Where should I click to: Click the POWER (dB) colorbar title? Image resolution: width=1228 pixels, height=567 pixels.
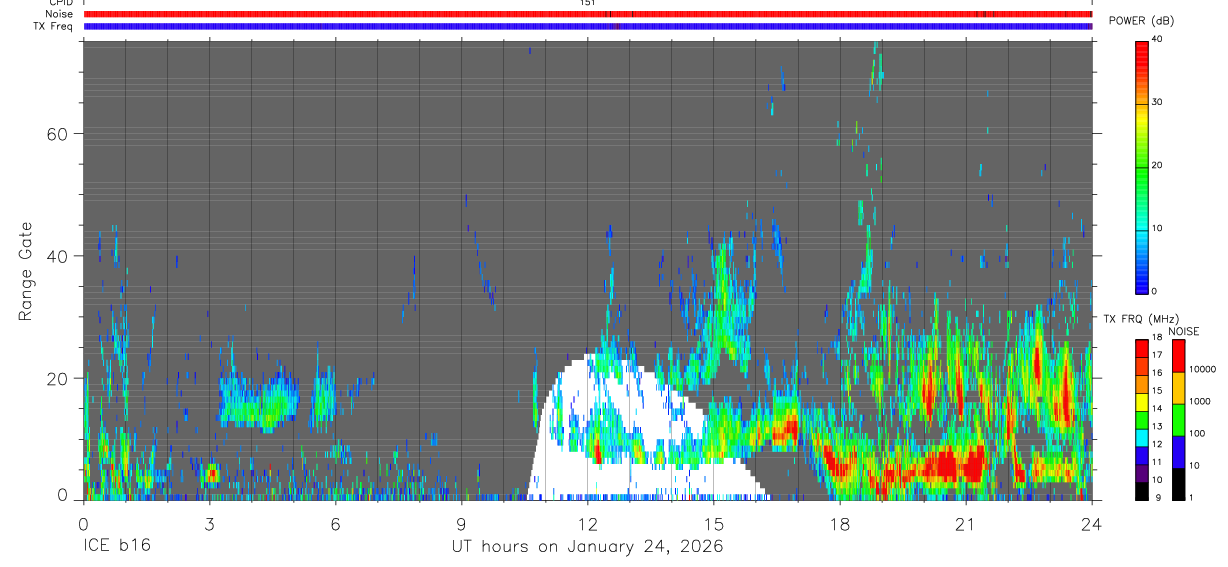[x=1141, y=21]
